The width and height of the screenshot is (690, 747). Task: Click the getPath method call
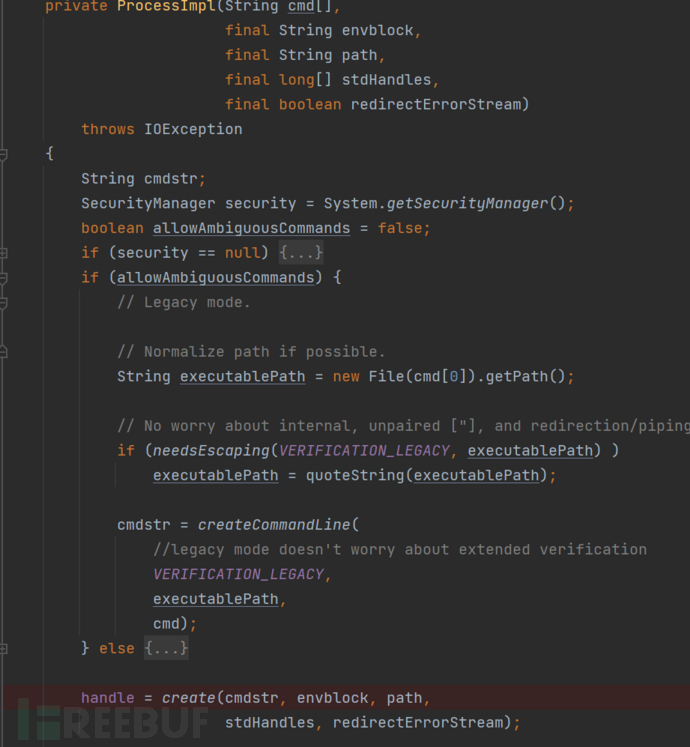(531, 376)
